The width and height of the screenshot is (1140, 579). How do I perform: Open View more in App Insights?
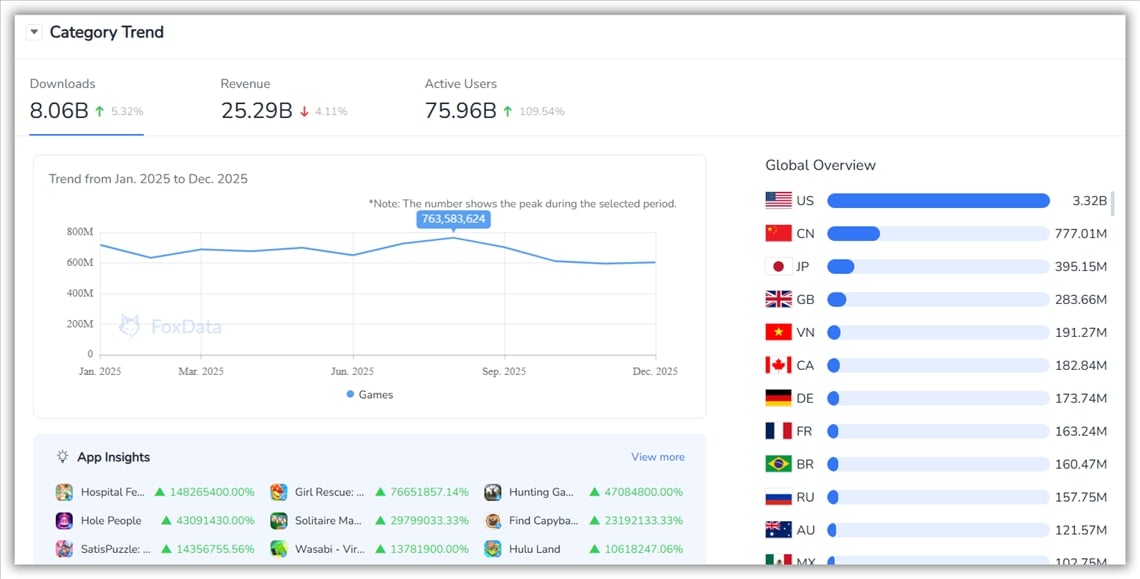(657, 456)
